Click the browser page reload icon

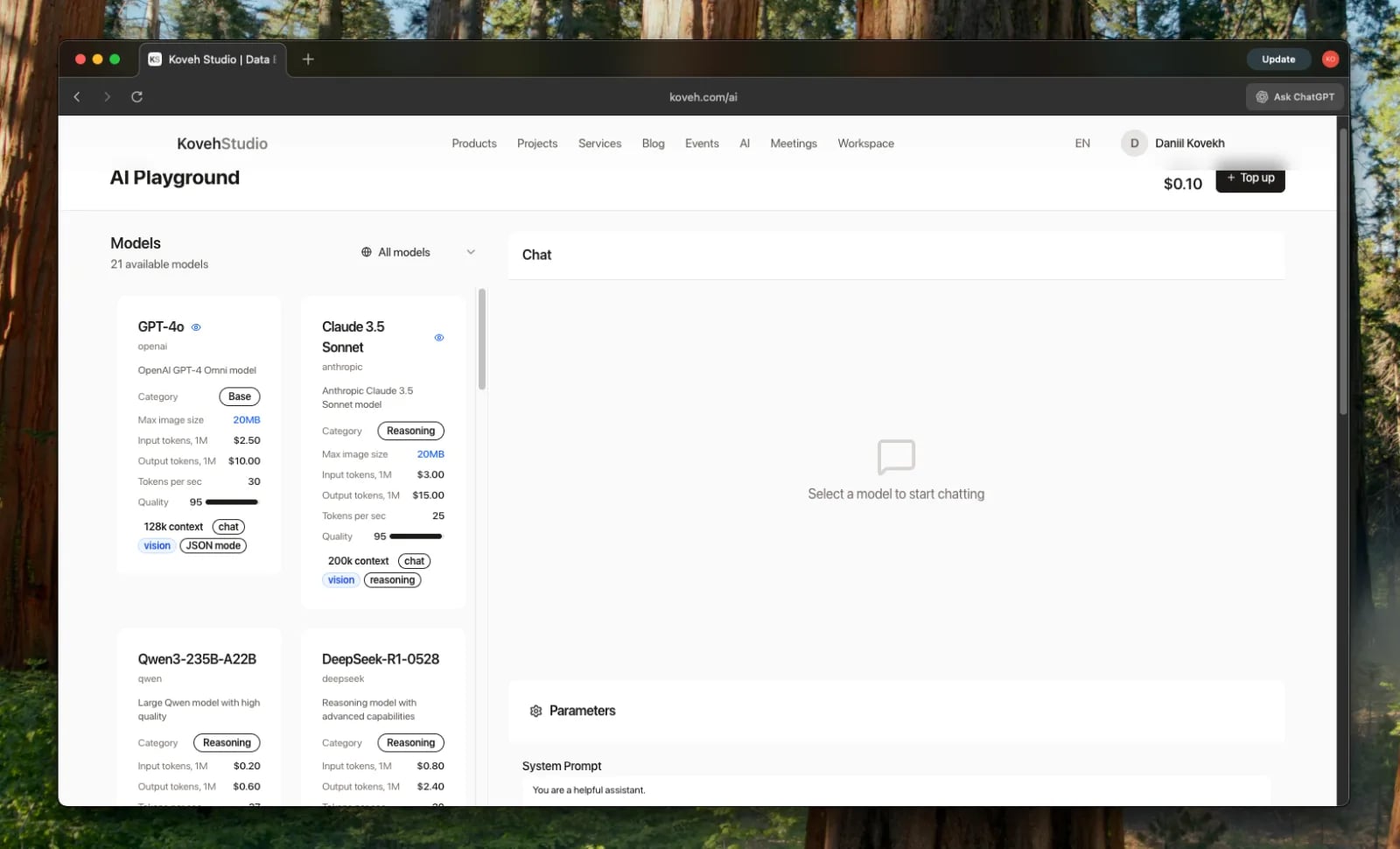tap(136, 96)
